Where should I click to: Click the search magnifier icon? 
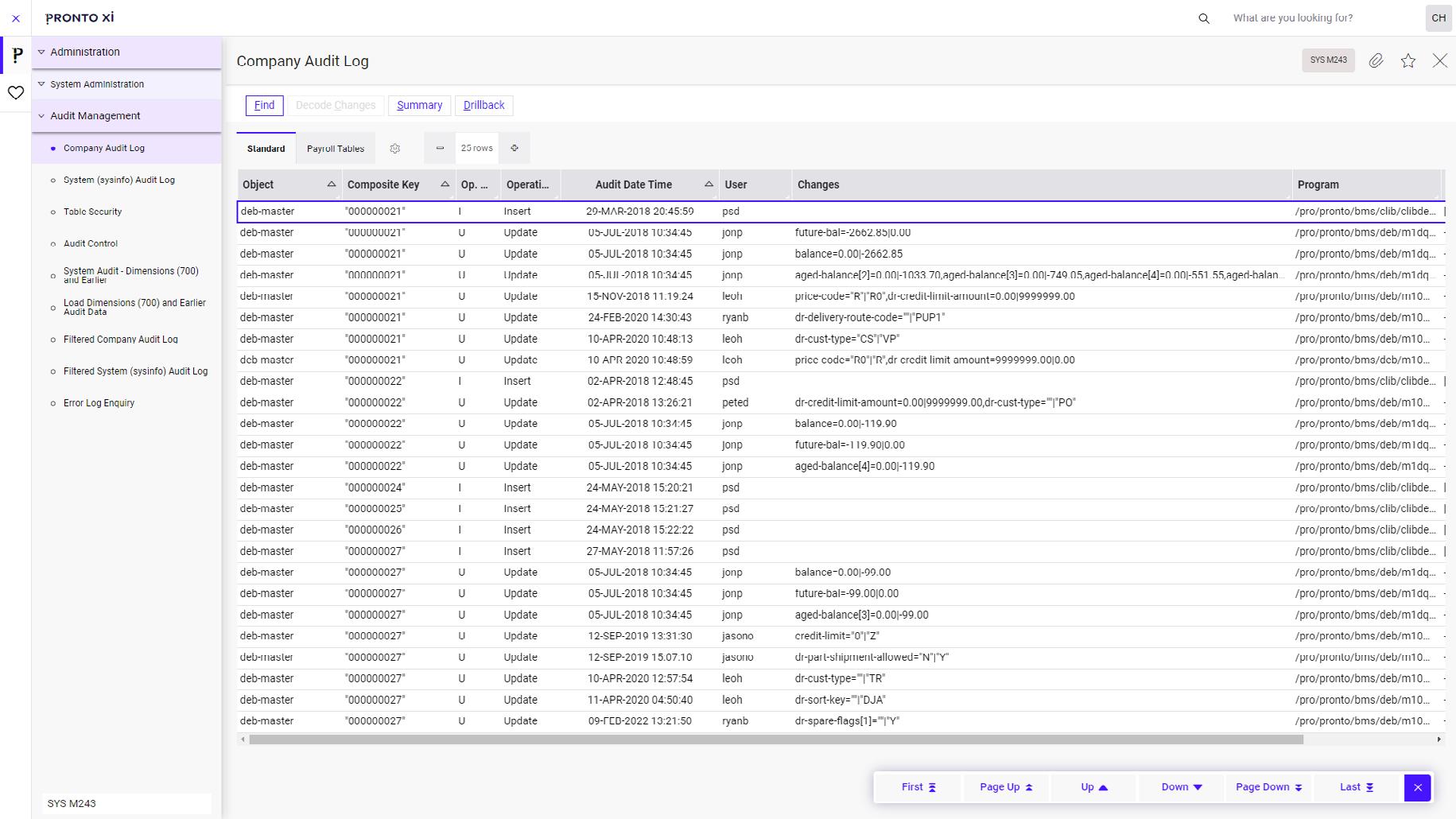pyautogui.click(x=1203, y=17)
